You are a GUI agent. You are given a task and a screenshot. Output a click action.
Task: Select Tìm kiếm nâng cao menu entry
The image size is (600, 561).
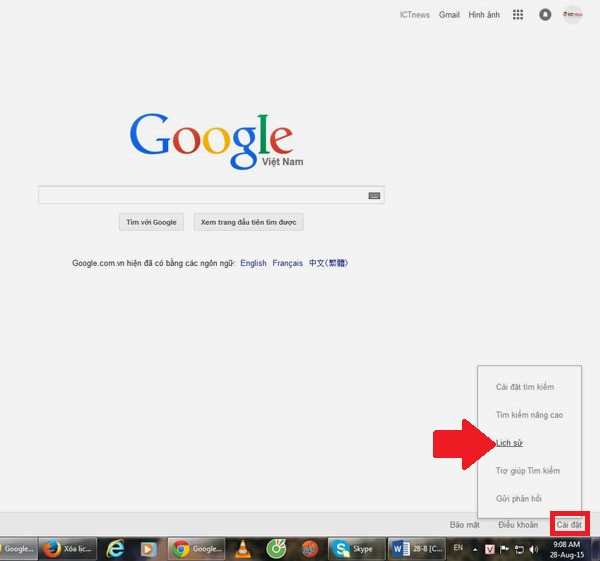tap(529, 414)
